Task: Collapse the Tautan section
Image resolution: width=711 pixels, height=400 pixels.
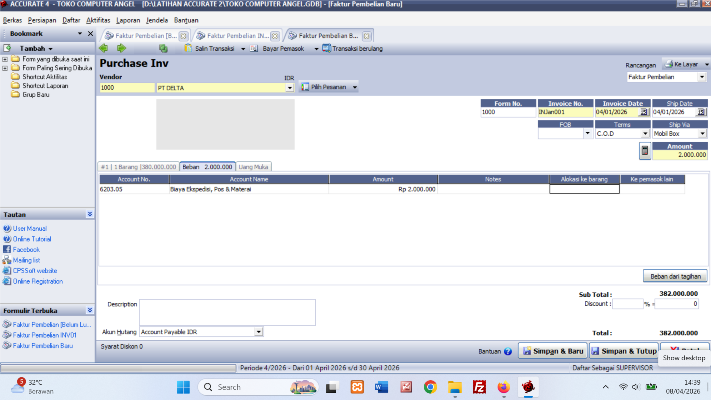Action: point(90,214)
